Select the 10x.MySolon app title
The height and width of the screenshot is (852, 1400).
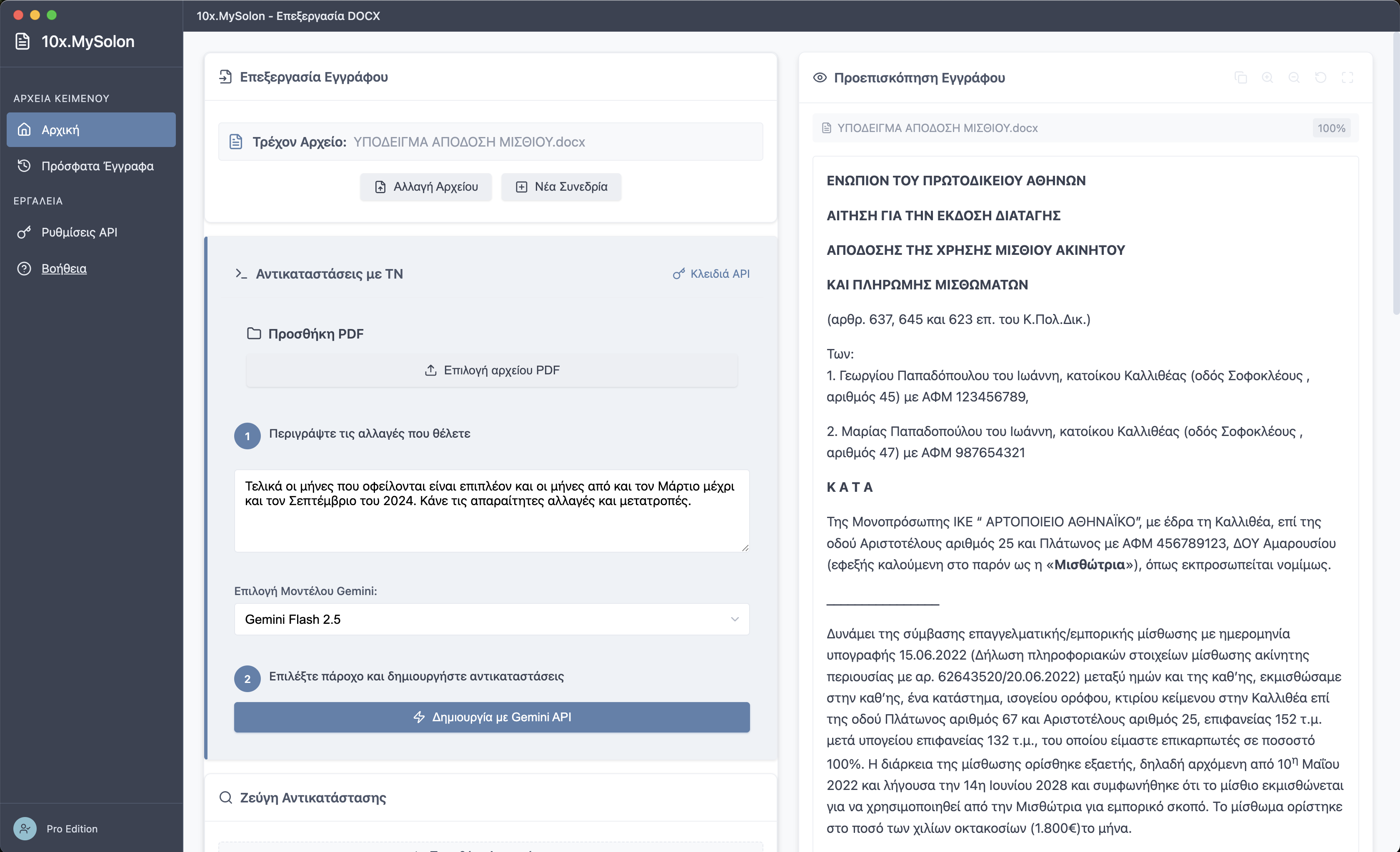point(87,41)
